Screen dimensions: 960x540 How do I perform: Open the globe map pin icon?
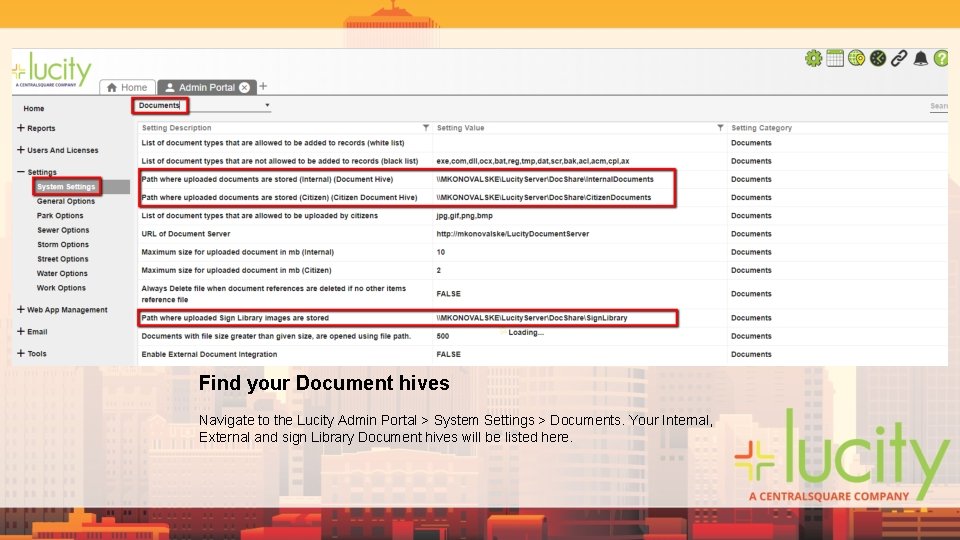(x=856, y=59)
